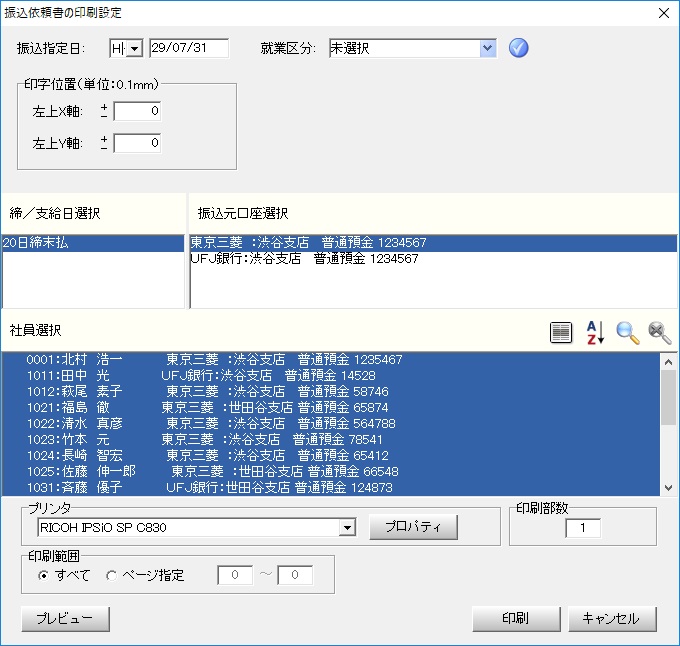The height and width of the screenshot is (646, 680).
Task: Click the clear search magnifier icon
Action: 659,333
